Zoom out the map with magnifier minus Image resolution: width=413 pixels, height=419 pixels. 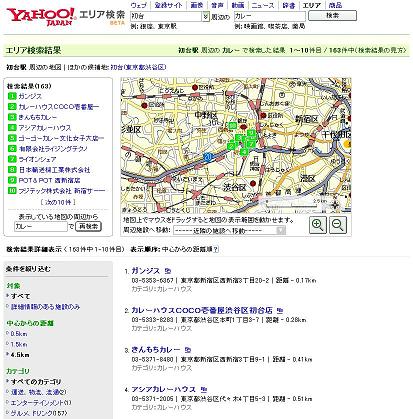[338, 225]
